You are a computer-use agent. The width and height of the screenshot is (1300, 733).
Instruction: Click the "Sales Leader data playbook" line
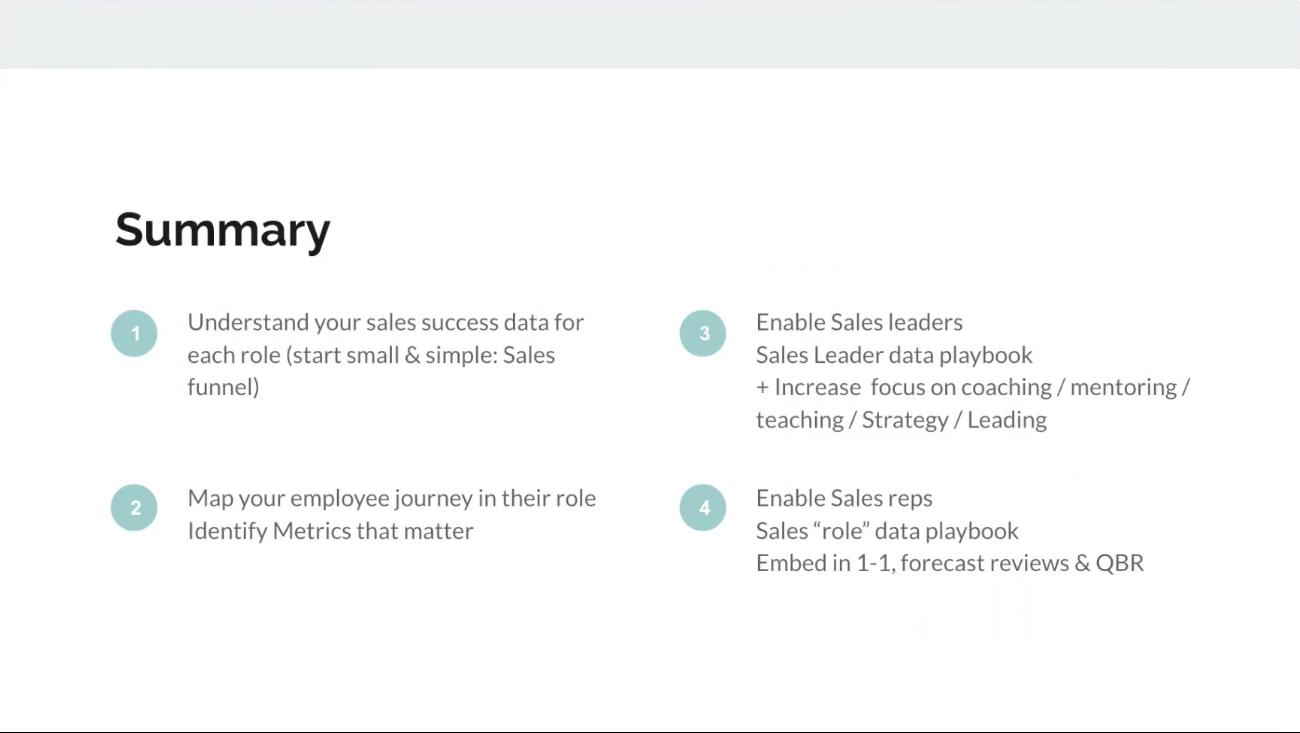[x=894, y=355]
